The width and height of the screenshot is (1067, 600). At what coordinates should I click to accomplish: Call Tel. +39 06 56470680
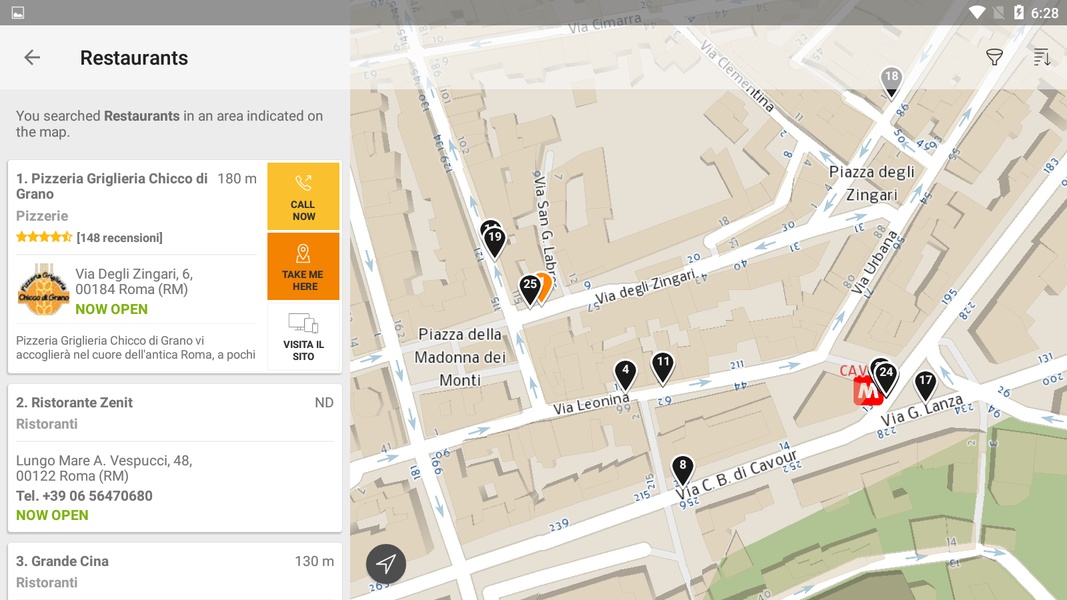coord(84,496)
